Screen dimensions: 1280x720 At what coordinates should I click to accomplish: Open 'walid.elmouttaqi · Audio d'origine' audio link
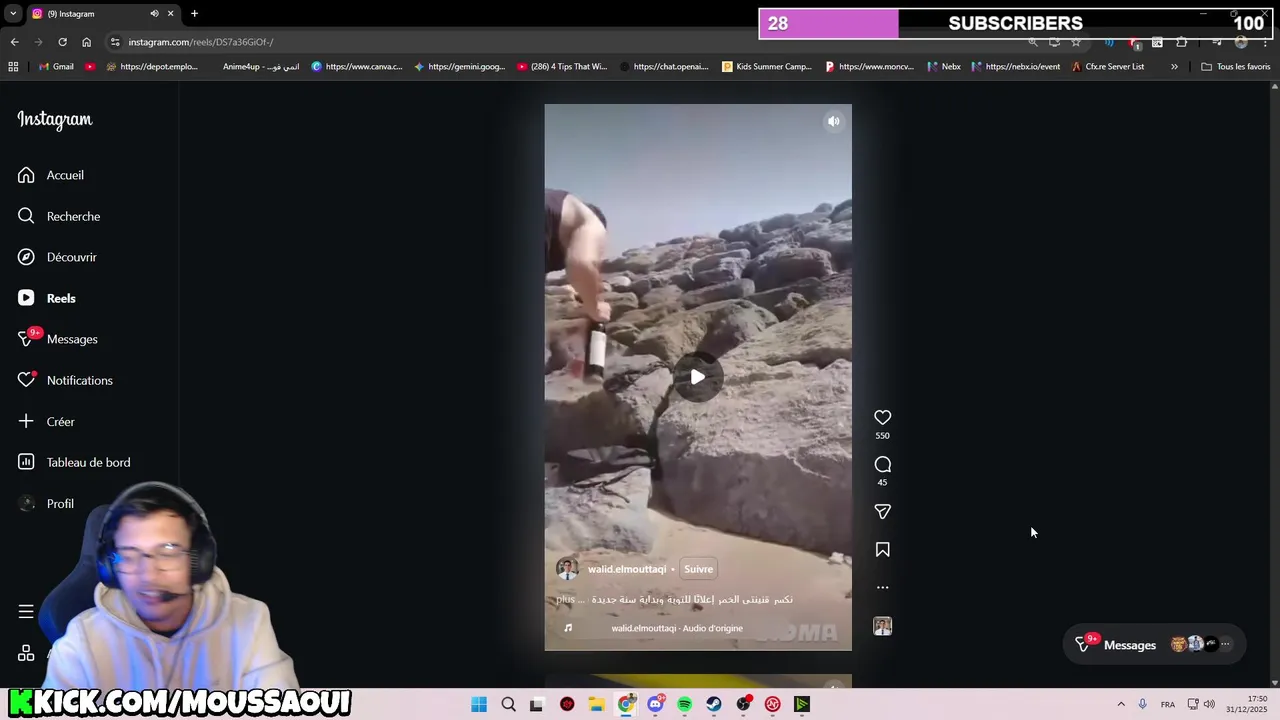[x=677, y=628]
